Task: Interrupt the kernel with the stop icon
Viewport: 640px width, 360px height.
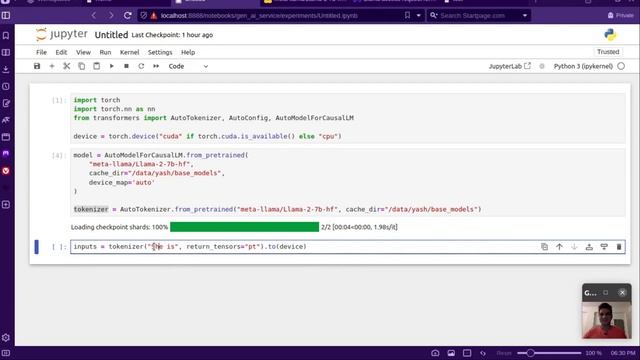Action: 127,66
